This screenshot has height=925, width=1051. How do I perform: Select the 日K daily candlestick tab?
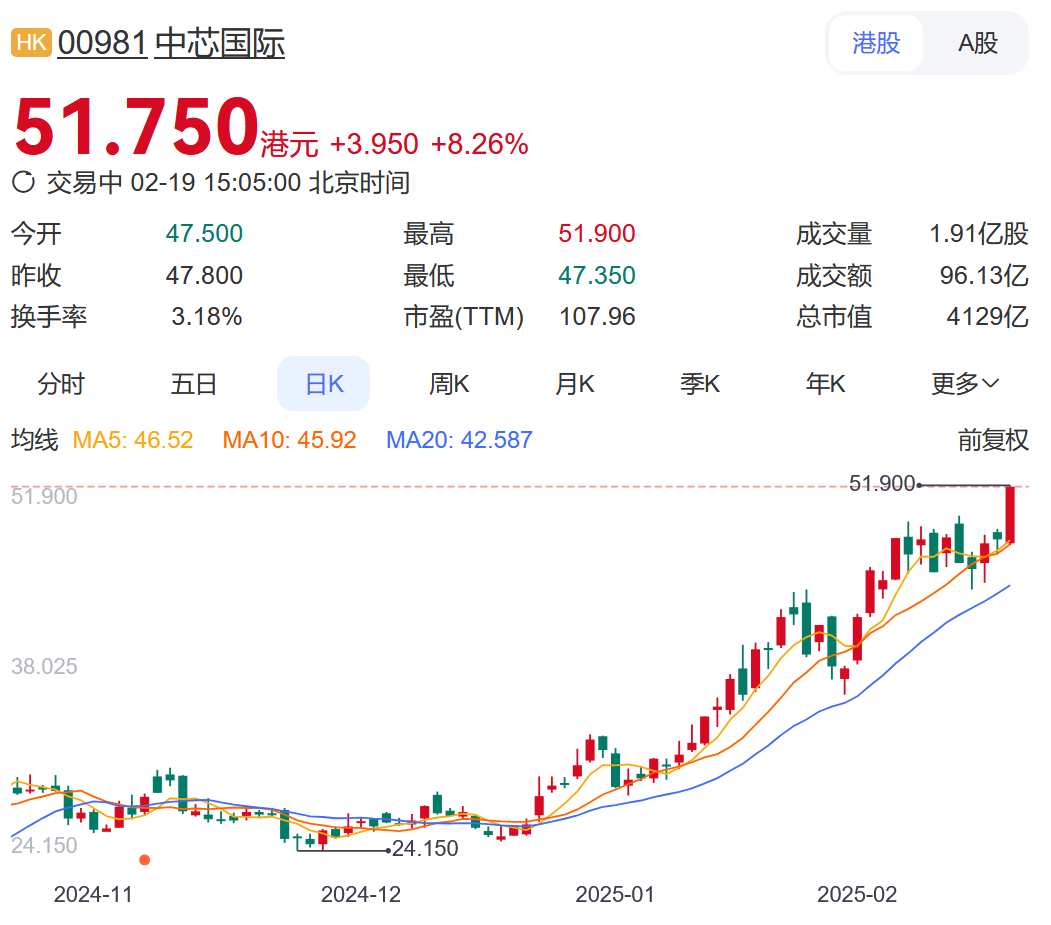click(324, 384)
